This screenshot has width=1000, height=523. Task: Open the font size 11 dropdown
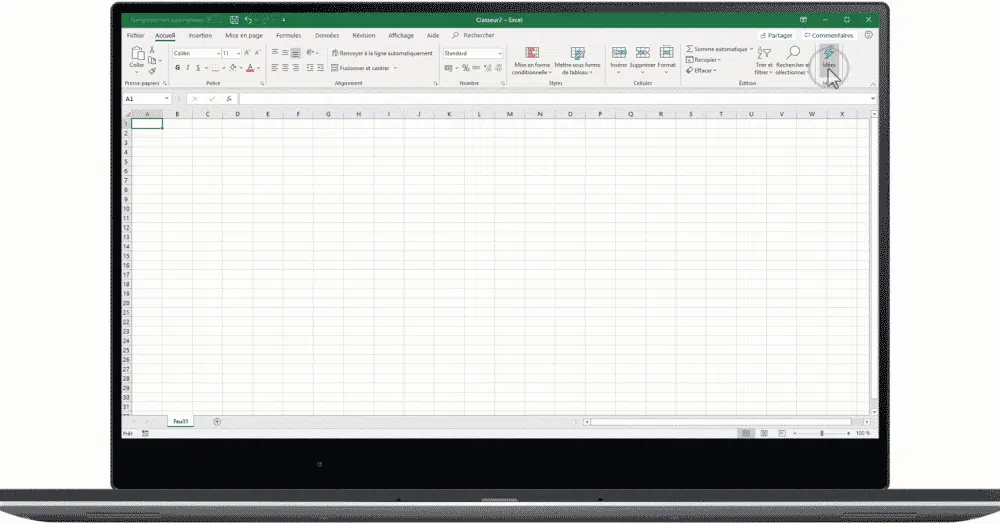239,54
